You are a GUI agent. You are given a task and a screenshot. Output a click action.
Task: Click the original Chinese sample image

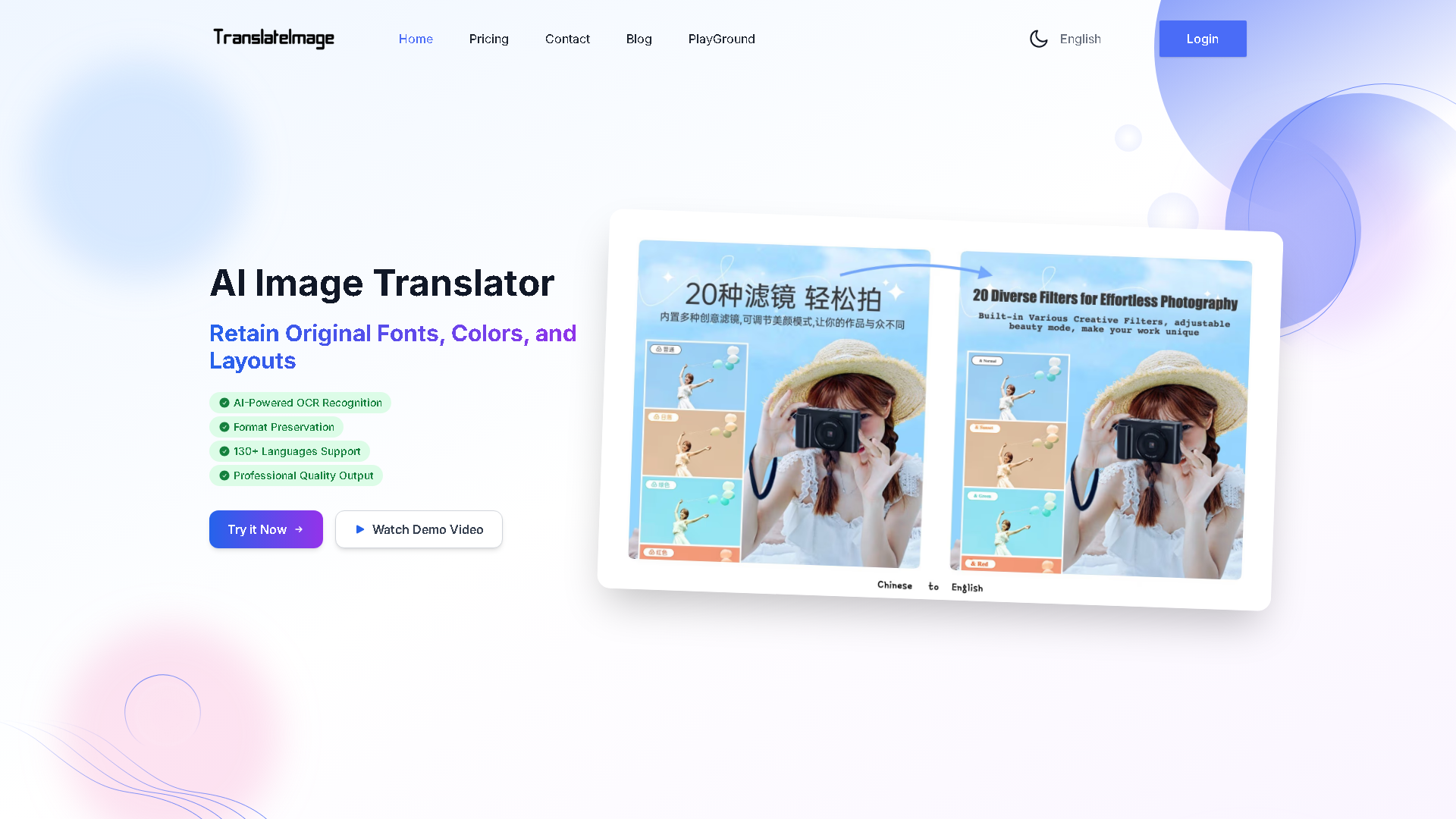point(779,404)
